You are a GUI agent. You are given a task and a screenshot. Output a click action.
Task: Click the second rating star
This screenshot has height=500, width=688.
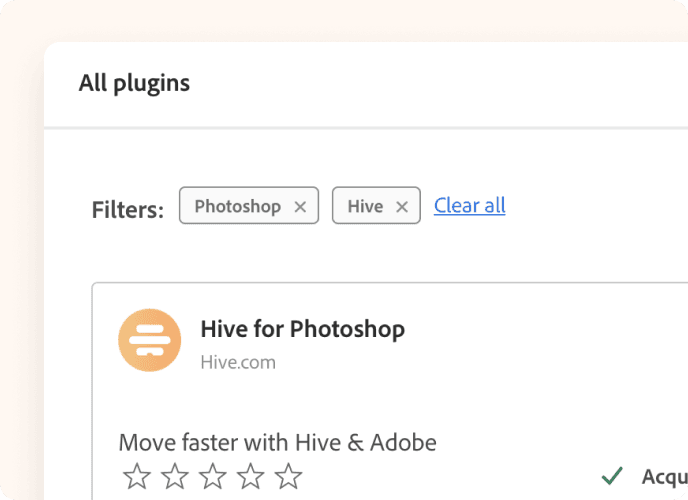tap(175, 476)
